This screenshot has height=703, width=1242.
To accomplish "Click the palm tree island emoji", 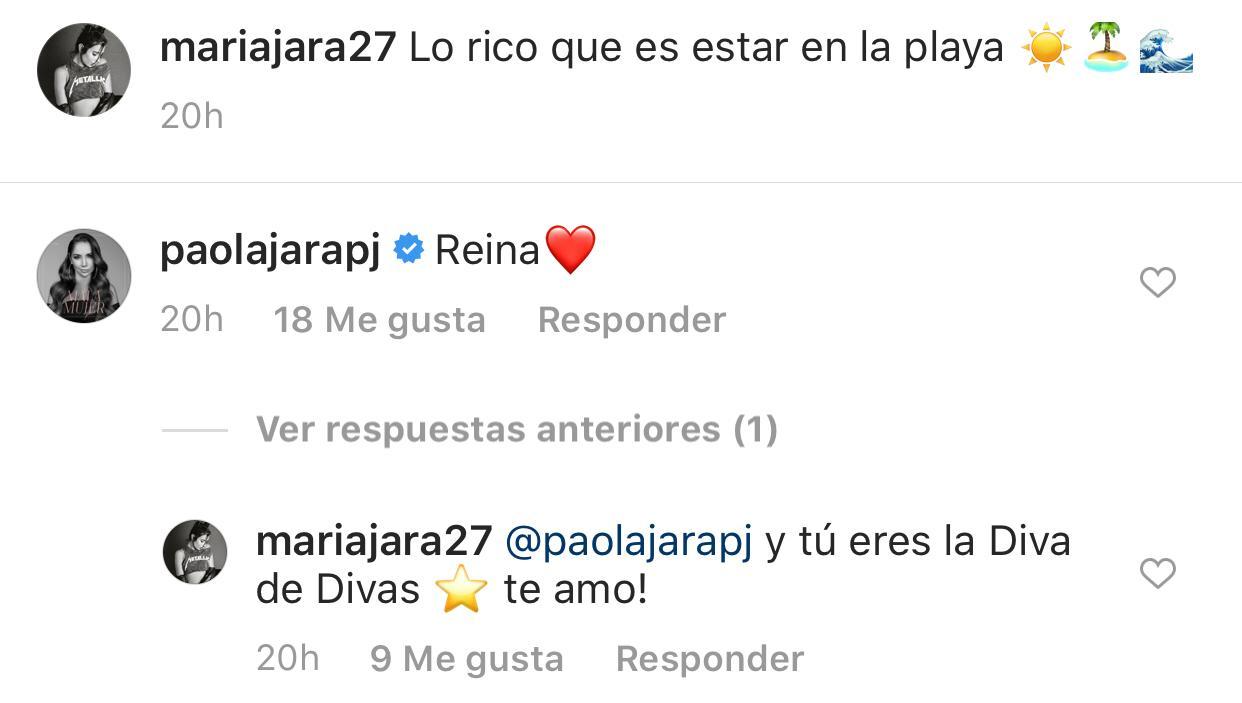I will pos(1106,48).
